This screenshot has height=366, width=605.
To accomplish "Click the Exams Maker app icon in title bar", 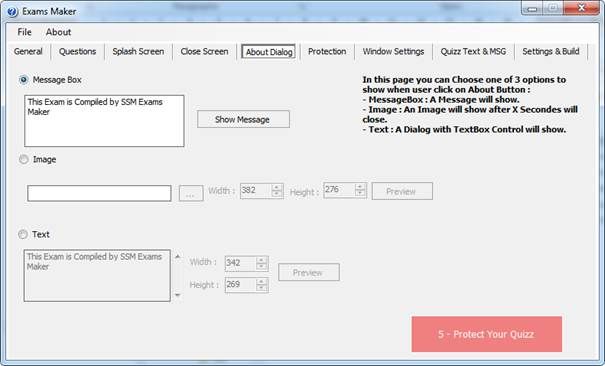I will click(12, 12).
